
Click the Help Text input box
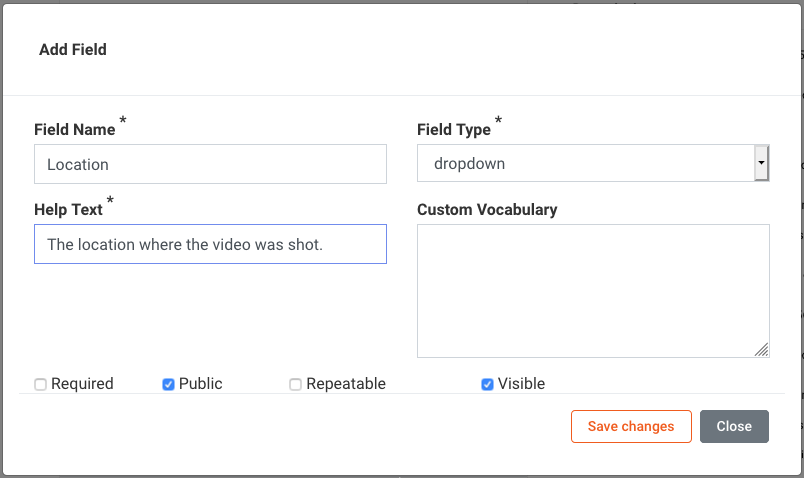[x=210, y=244]
